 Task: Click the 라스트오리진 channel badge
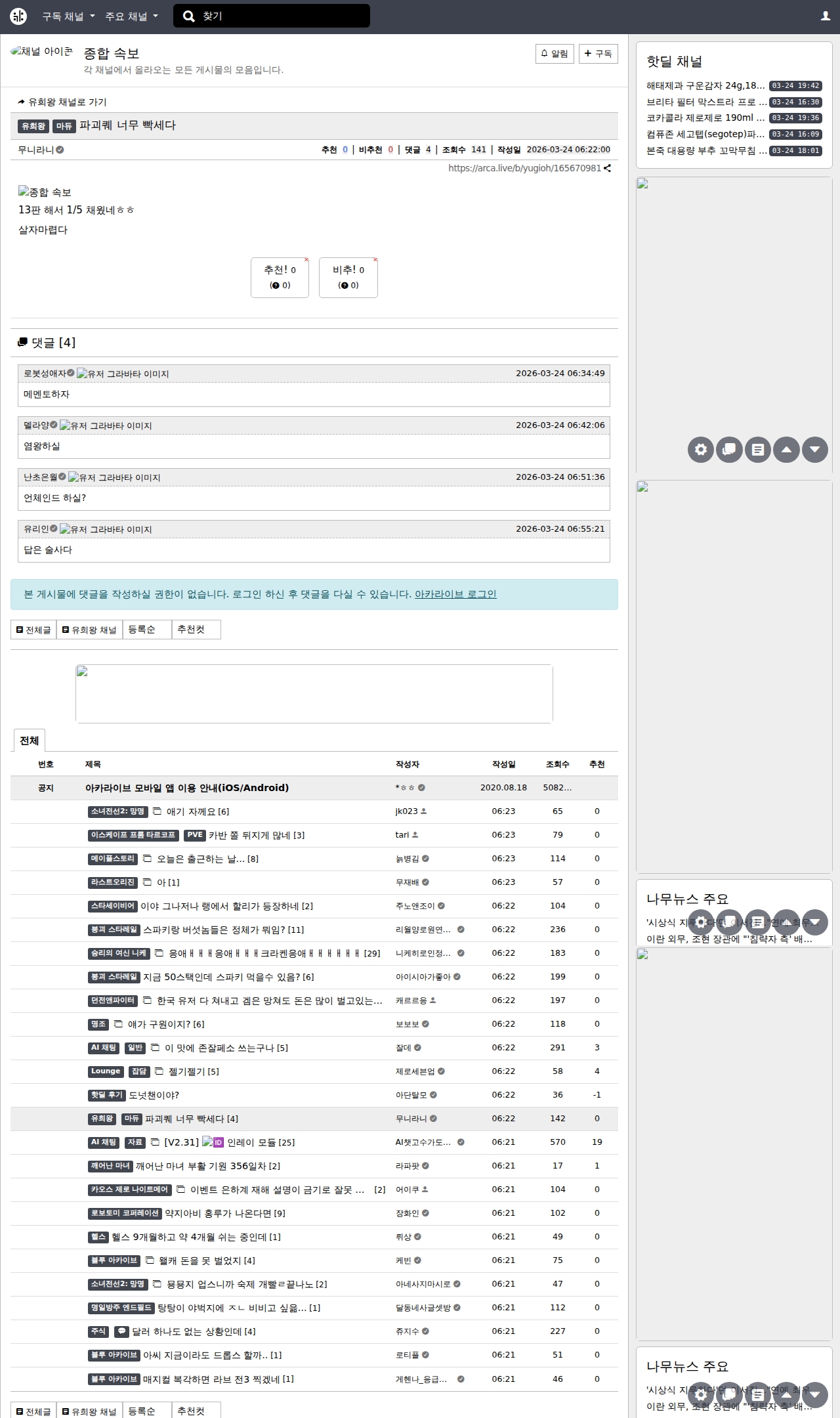113,882
